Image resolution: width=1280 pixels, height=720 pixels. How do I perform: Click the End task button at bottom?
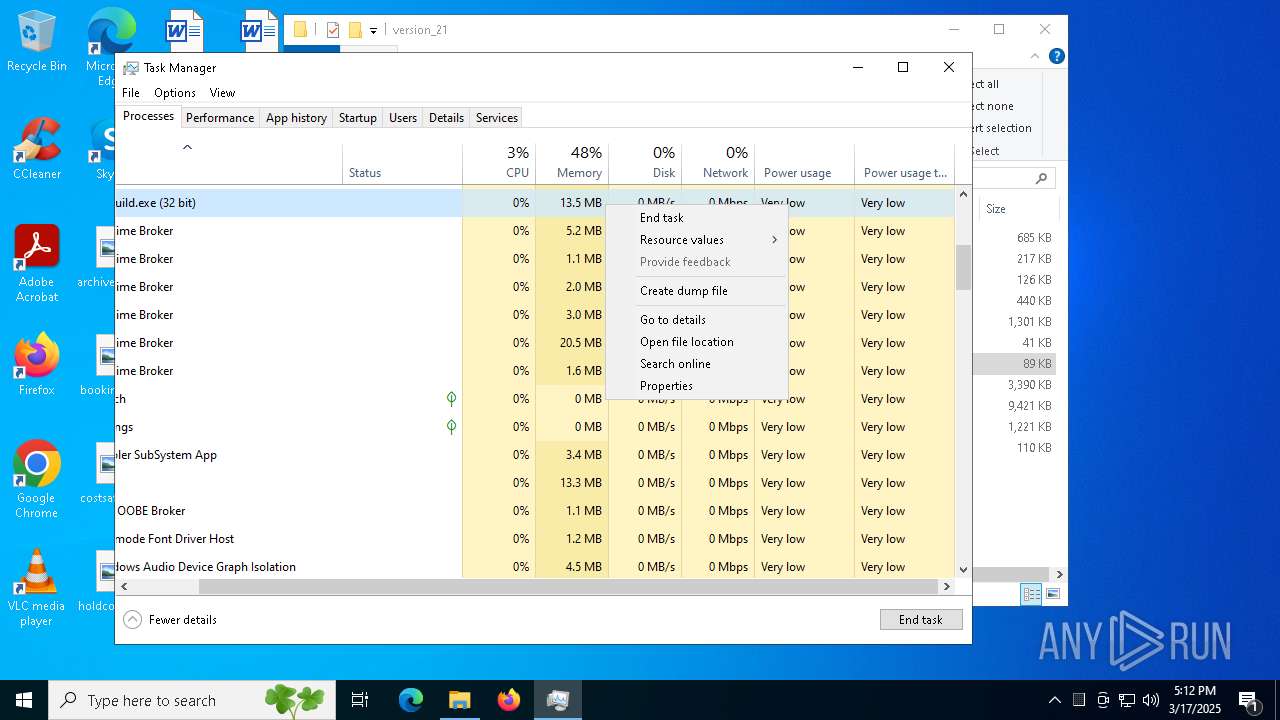coord(921,620)
